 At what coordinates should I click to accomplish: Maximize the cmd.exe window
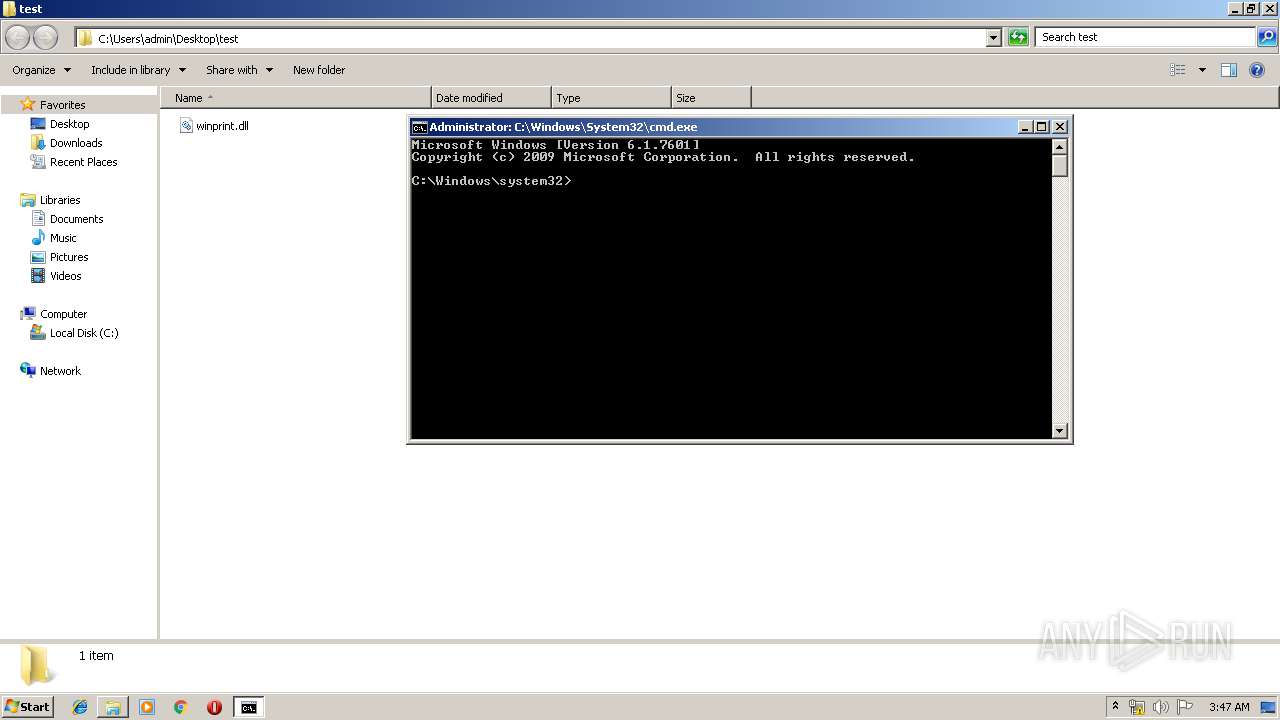1042,127
